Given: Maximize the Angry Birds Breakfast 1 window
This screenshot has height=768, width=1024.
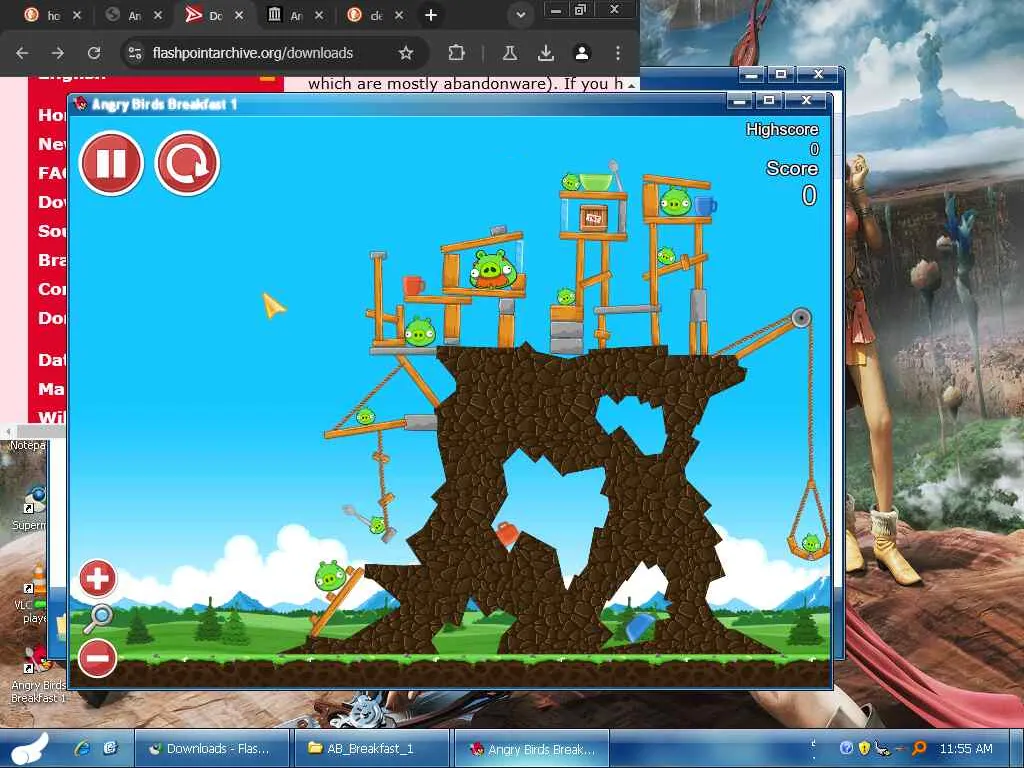Looking at the screenshot, I should [769, 101].
